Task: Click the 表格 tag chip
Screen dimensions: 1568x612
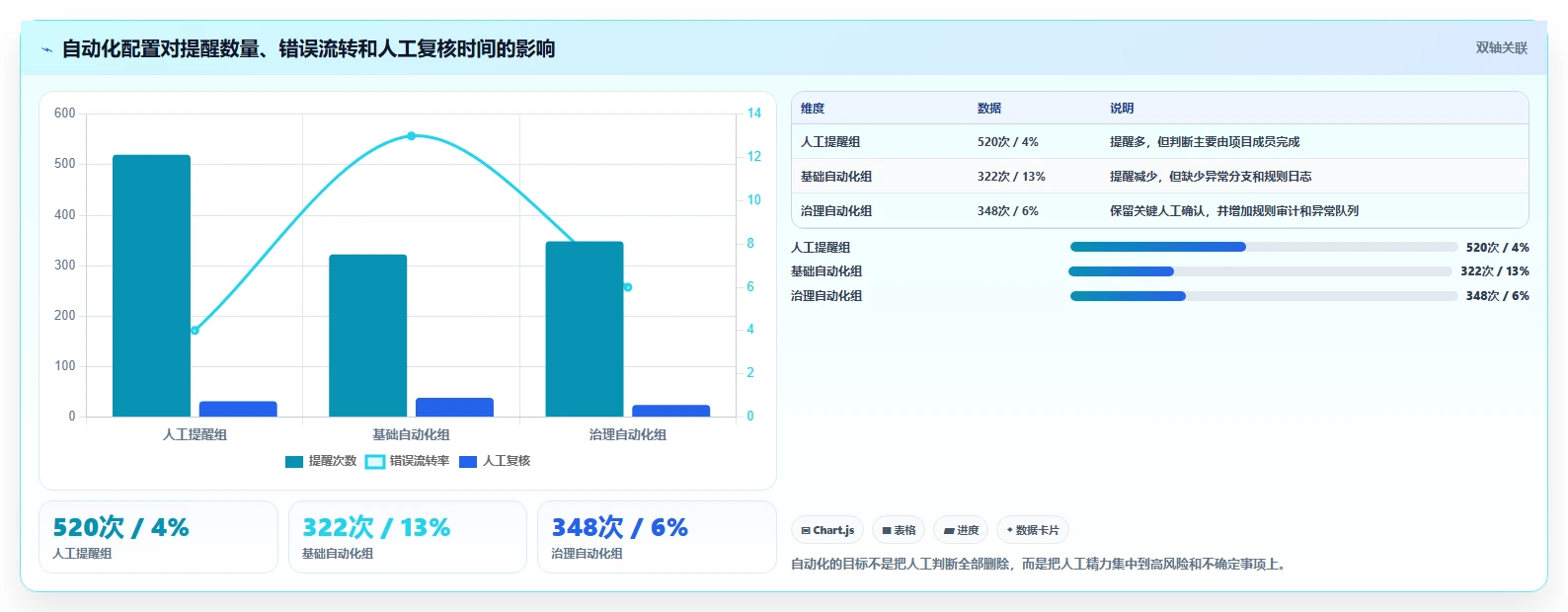Action: pos(899,530)
